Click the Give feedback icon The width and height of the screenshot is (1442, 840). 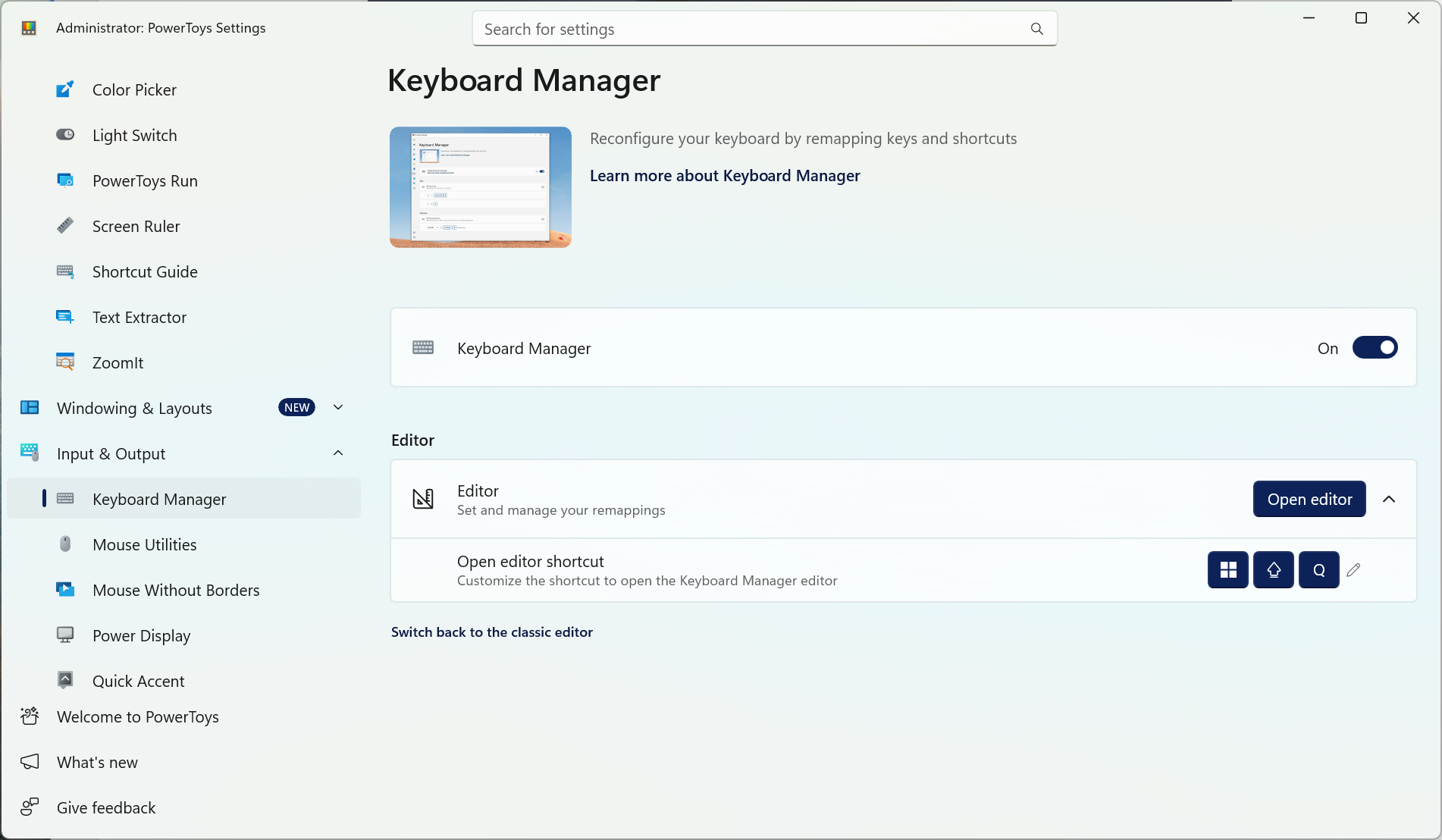point(30,807)
